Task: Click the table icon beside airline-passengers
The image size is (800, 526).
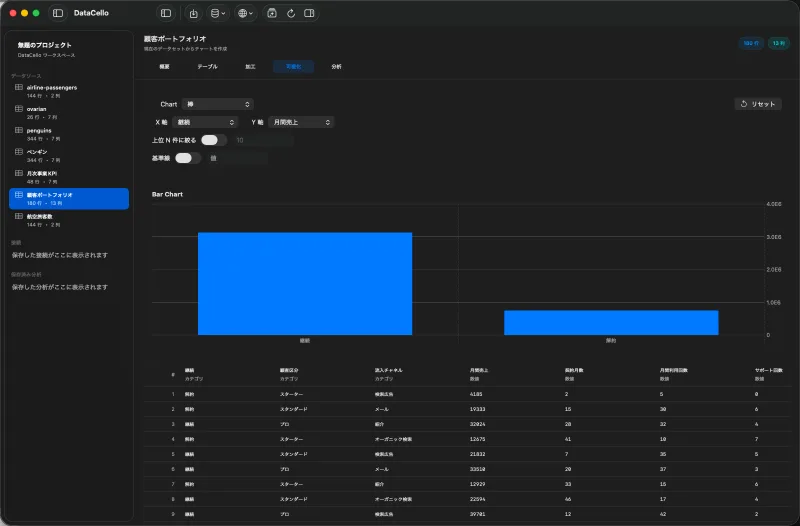Action: pos(19,88)
